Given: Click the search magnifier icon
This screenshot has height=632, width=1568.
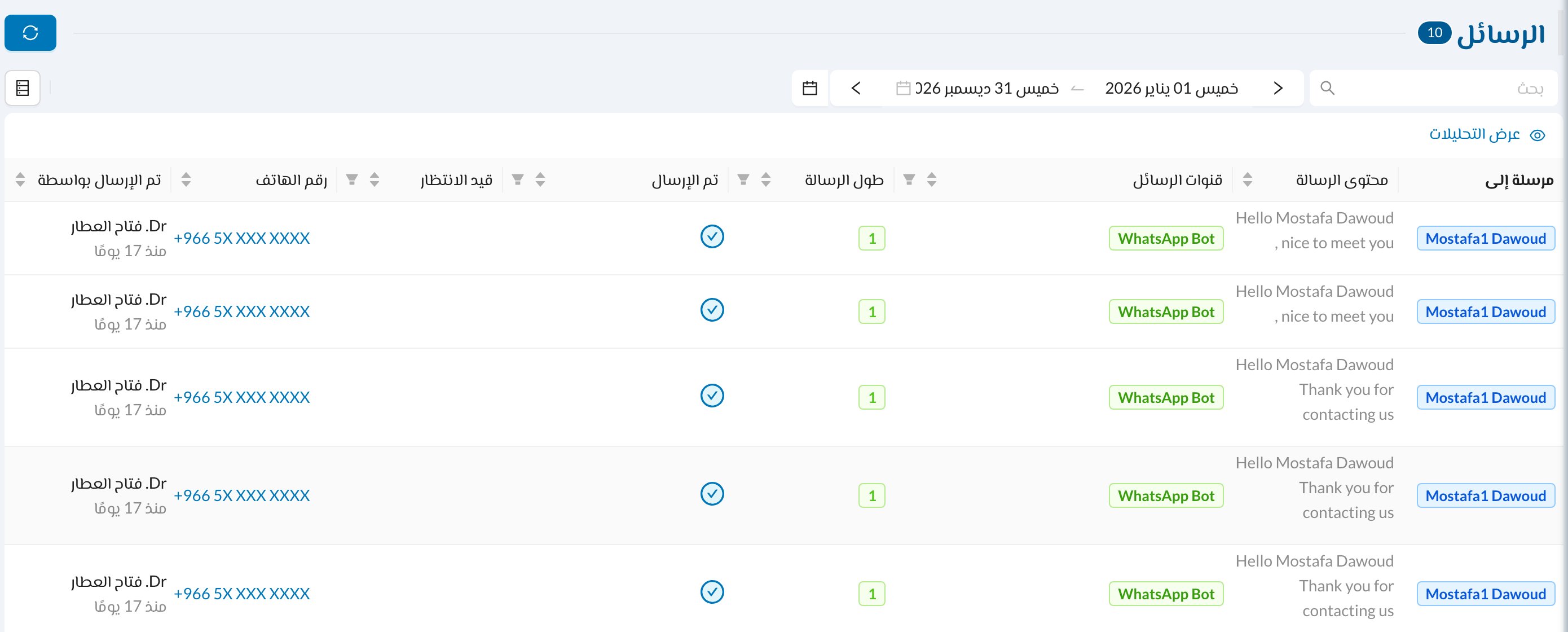Looking at the screenshot, I should (1328, 88).
